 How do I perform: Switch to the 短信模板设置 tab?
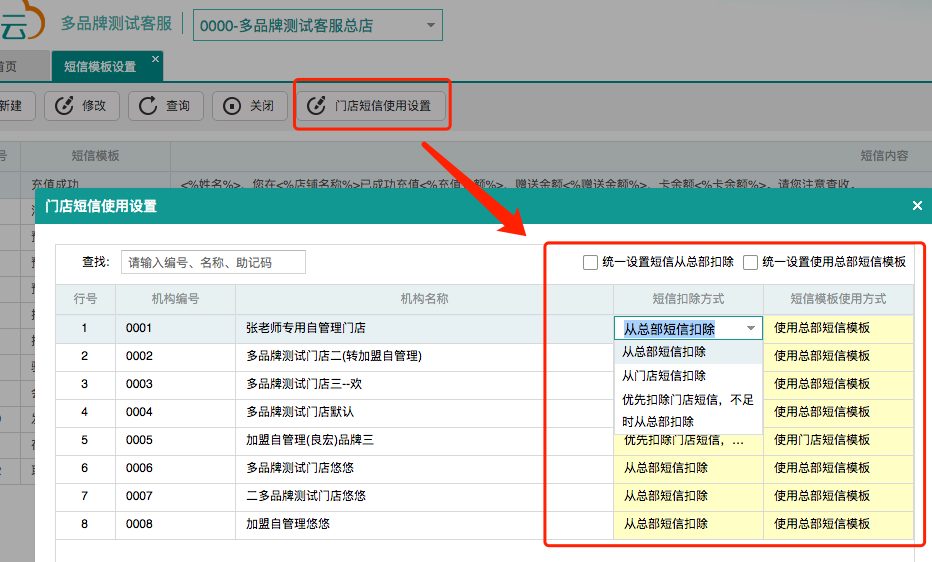pyautogui.click(x=100, y=67)
